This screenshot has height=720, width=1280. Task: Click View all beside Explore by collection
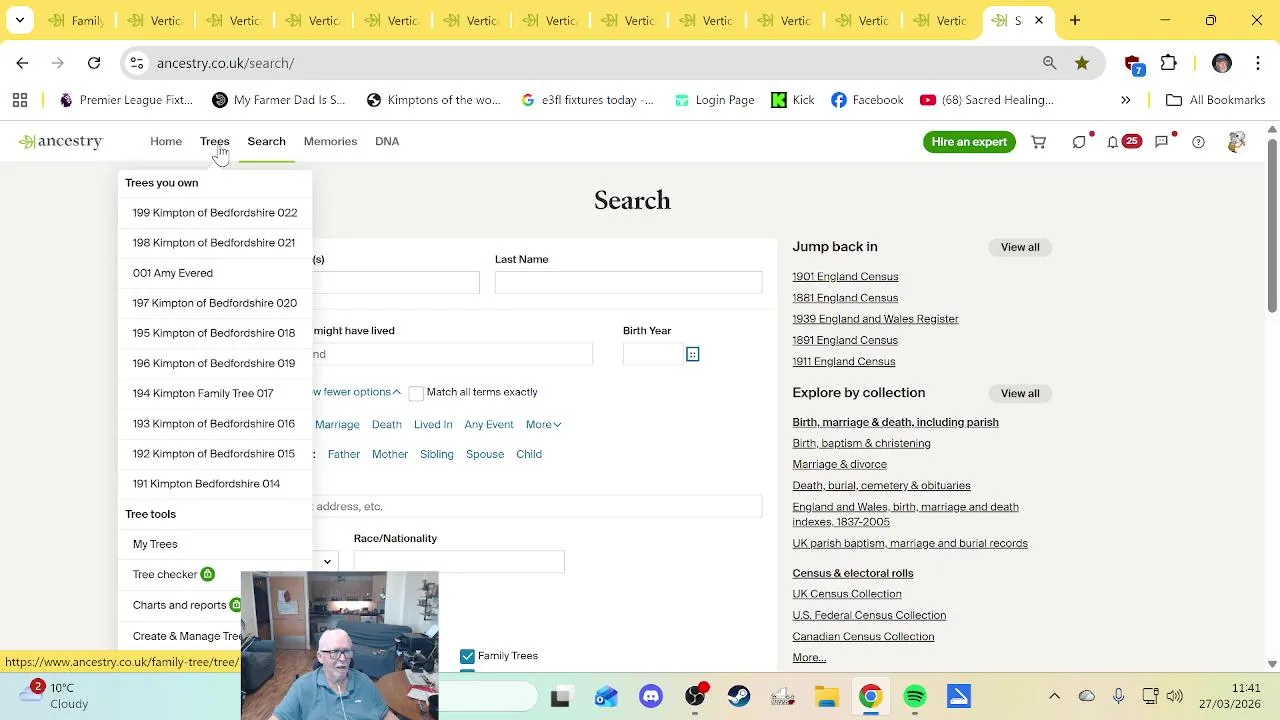(x=1020, y=393)
